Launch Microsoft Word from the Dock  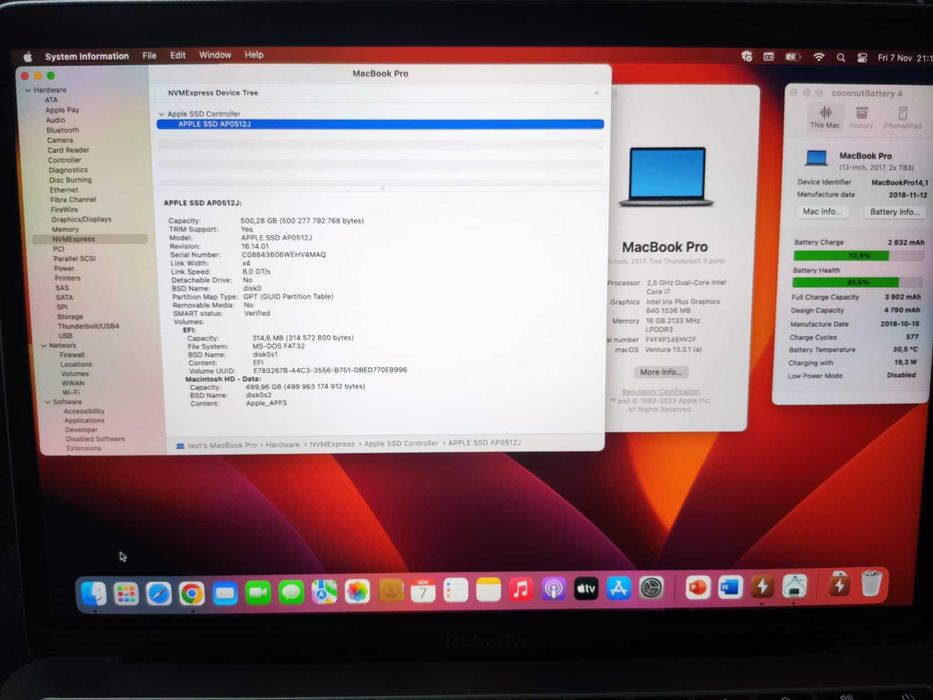[x=730, y=588]
